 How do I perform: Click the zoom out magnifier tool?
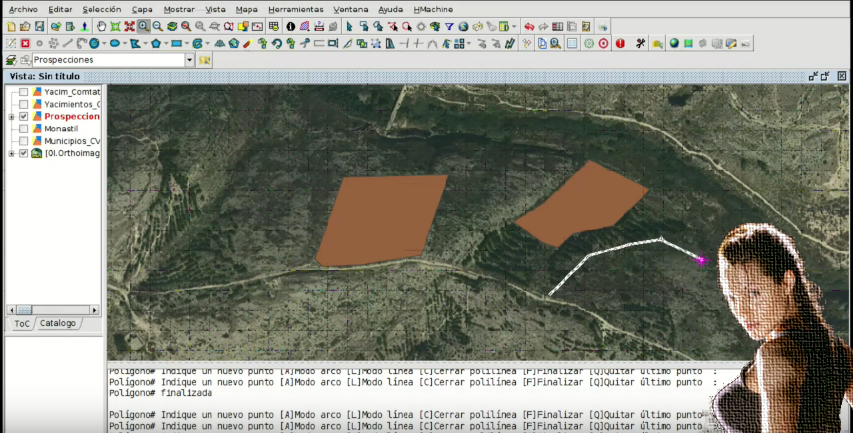click(x=159, y=26)
